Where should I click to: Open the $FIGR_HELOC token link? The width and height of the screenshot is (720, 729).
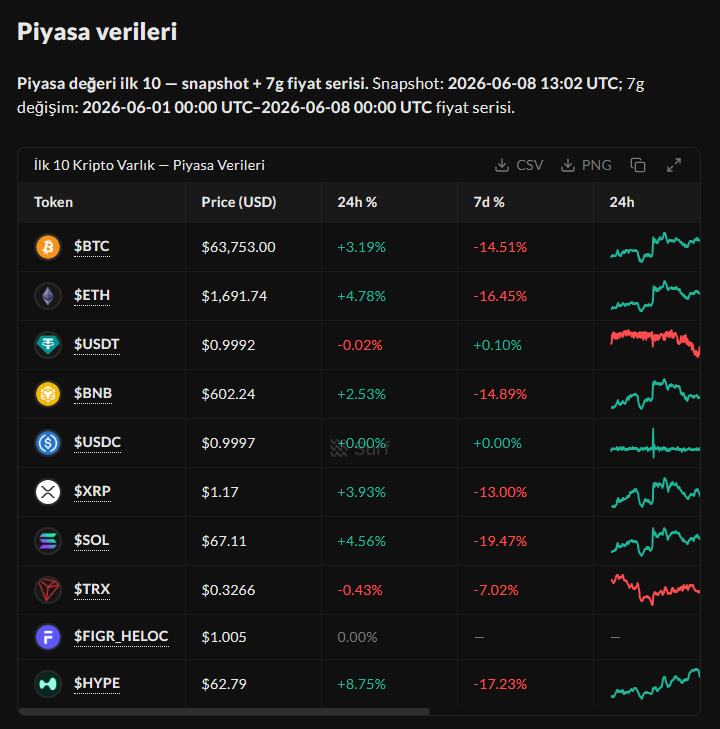(121, 636)
